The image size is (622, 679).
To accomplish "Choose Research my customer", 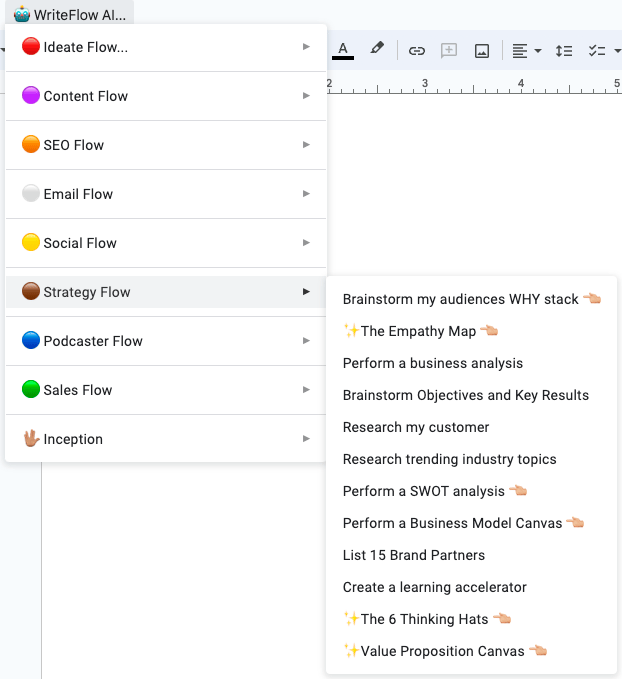I will tap(471, 427).
